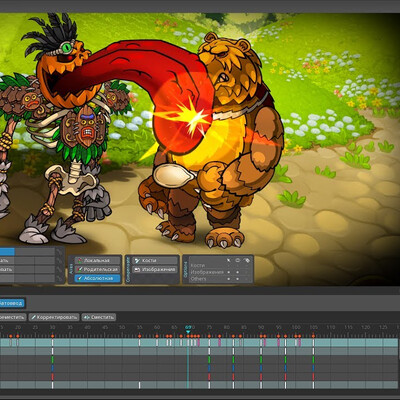Click the image icon on Изображения button
The height and width of the screenshot is (400, 400).
137,269
